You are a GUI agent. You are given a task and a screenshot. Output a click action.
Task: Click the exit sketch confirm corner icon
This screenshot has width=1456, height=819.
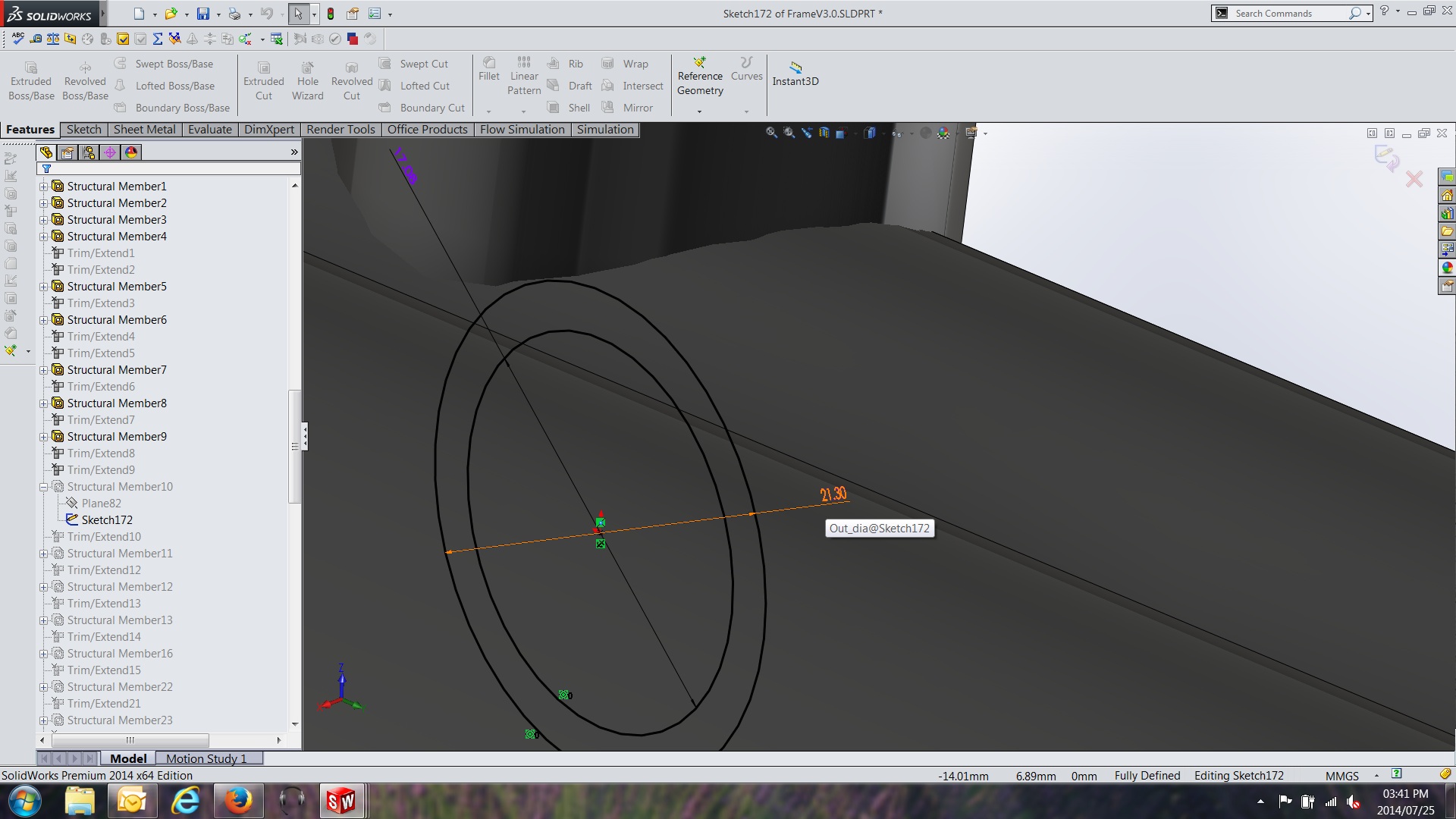(1386, 157)
